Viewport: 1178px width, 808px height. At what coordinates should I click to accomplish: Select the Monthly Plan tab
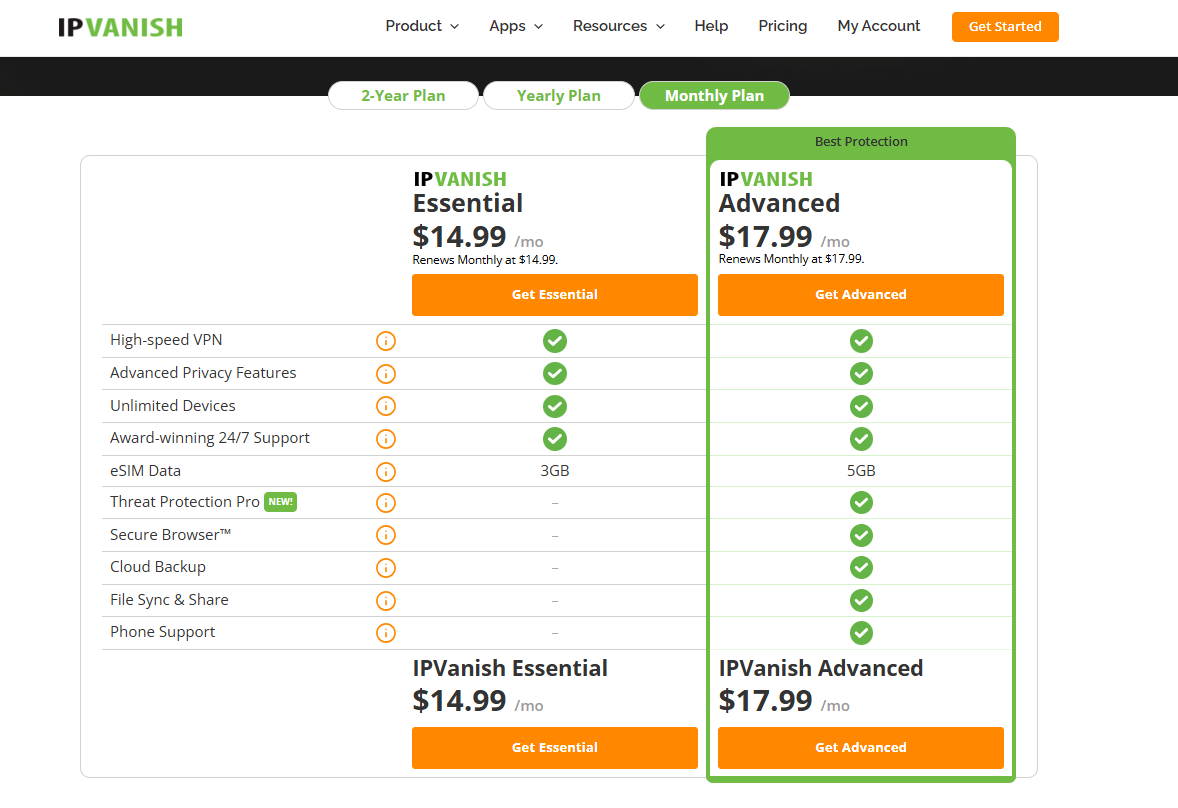point(714,95)
